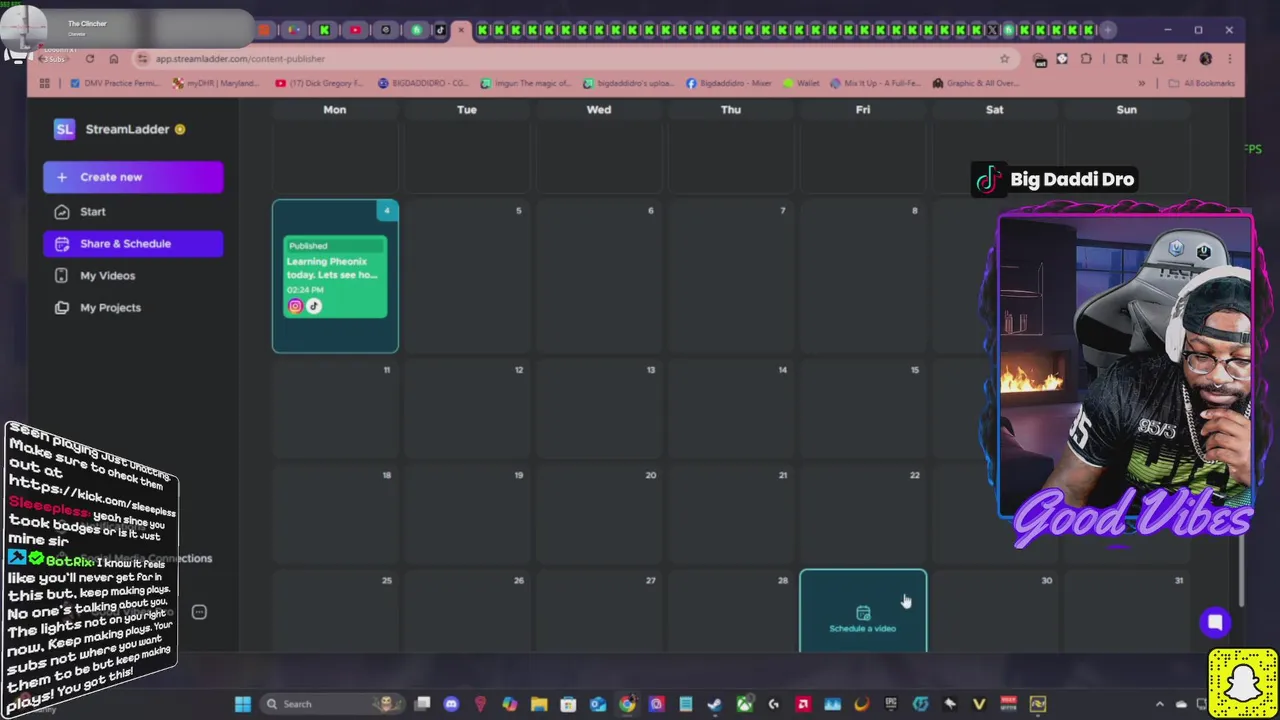Click the TikTok icon on published post

(x=314, y=306)
